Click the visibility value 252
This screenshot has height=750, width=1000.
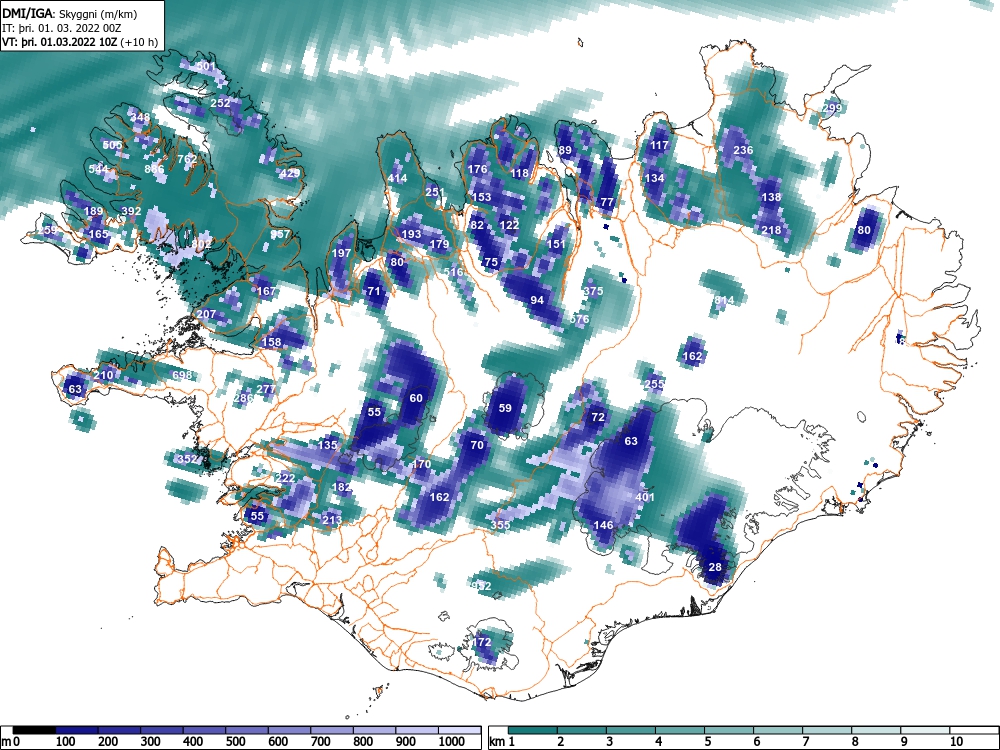(x=220, y=103)
